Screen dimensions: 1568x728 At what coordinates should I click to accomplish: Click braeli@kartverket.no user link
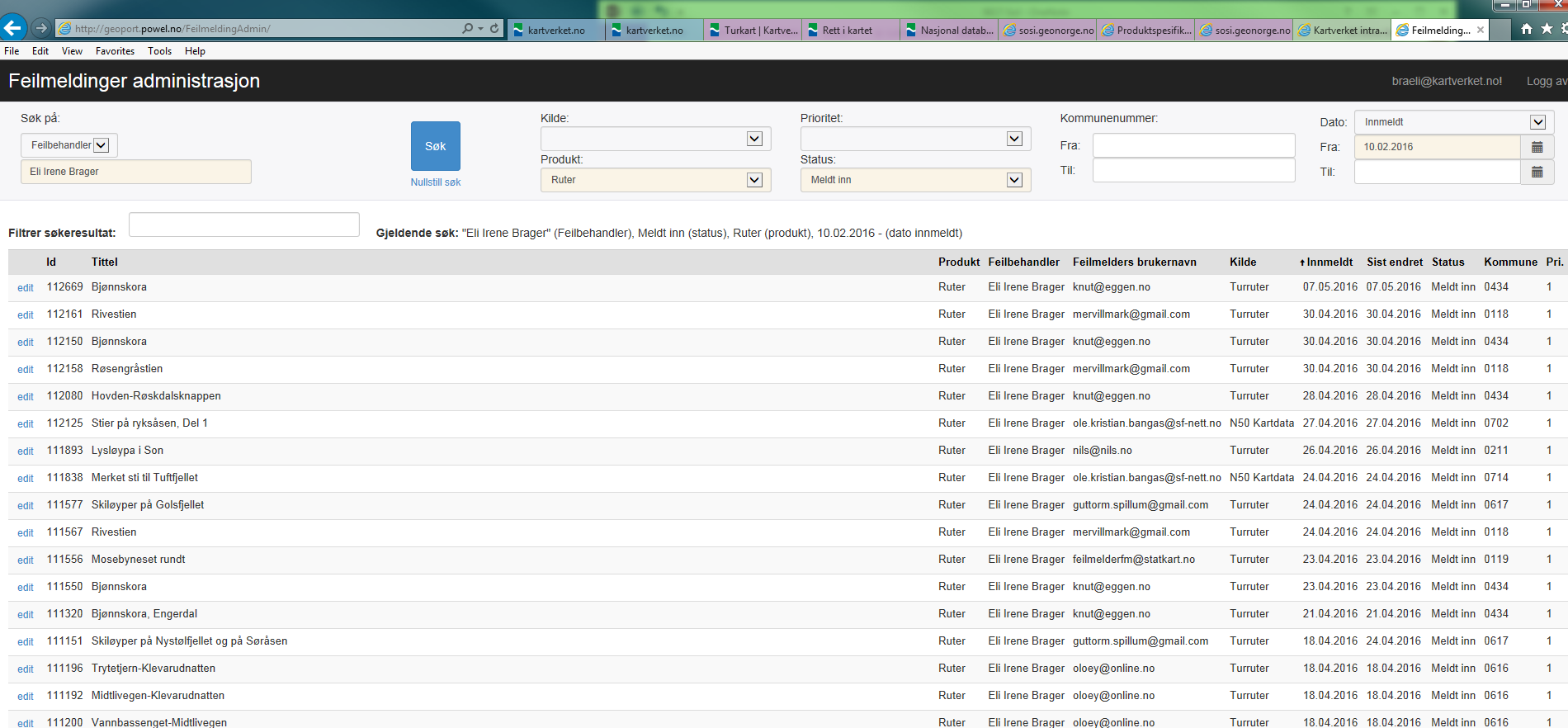coord(1447,81)
